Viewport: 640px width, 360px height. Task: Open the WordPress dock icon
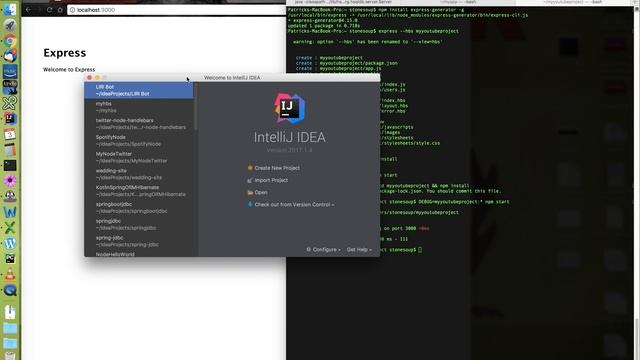click(10, 243)
